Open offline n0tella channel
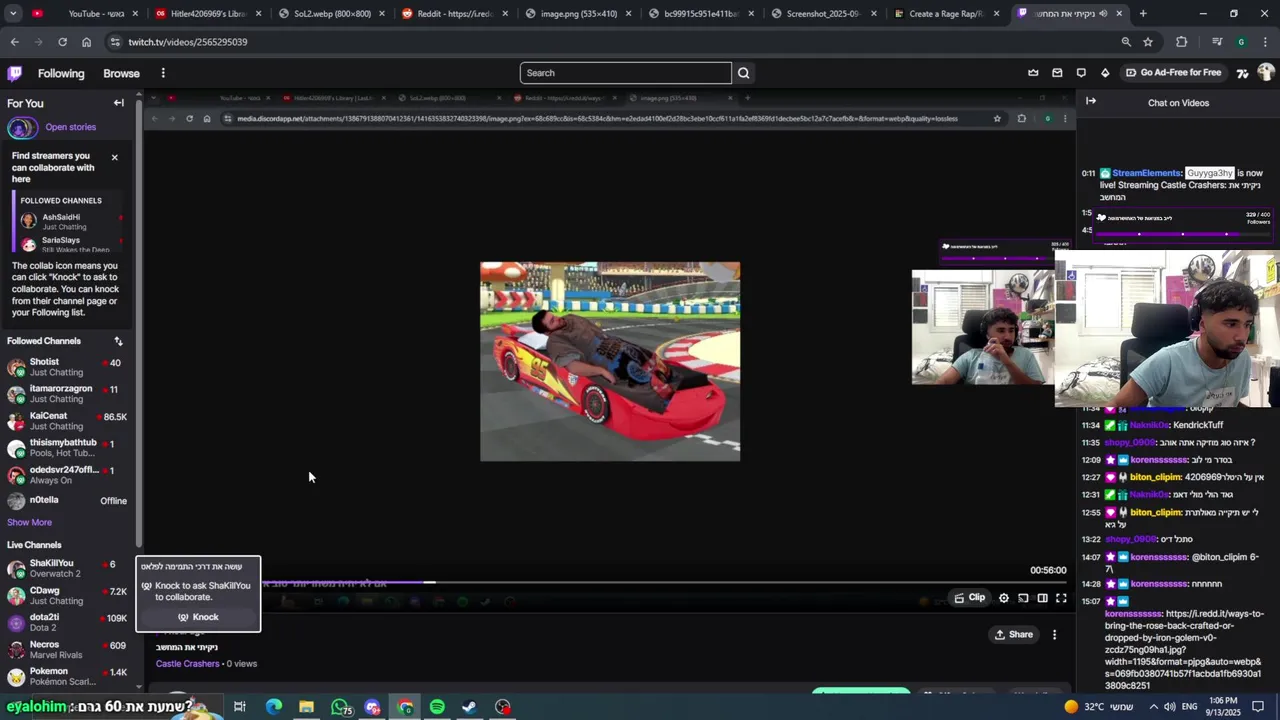Screen dimensions: 1280x720 (66, 501)
